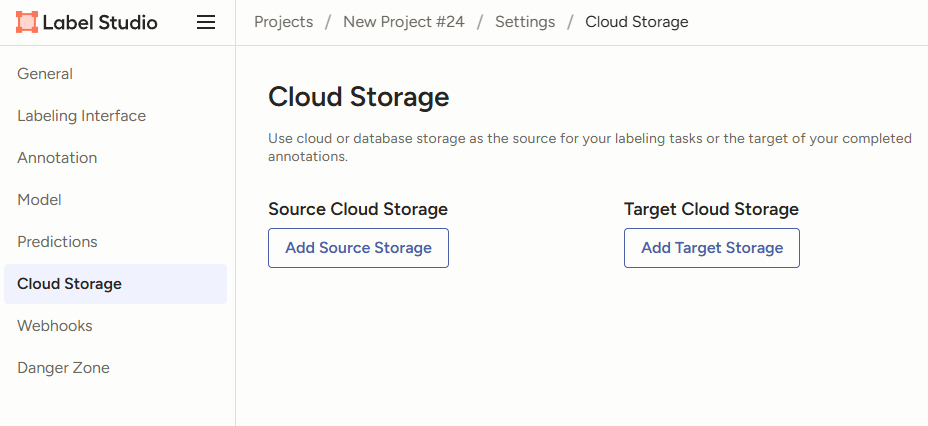Go to Projects in the breadcrumb
This screenshot has height=426, width=928.
click(x=283, y=22)
